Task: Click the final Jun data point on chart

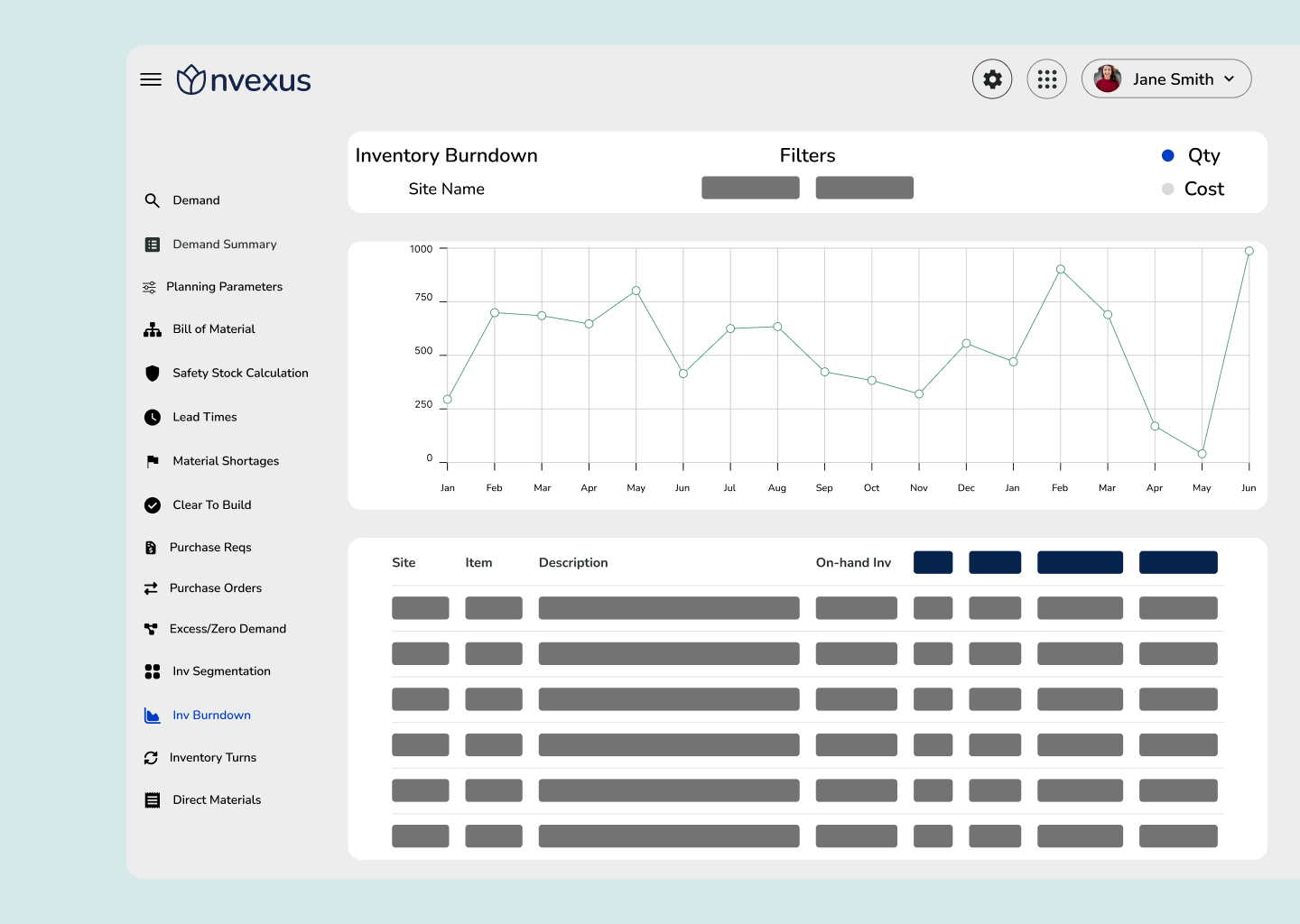Action: [1249, 251]
